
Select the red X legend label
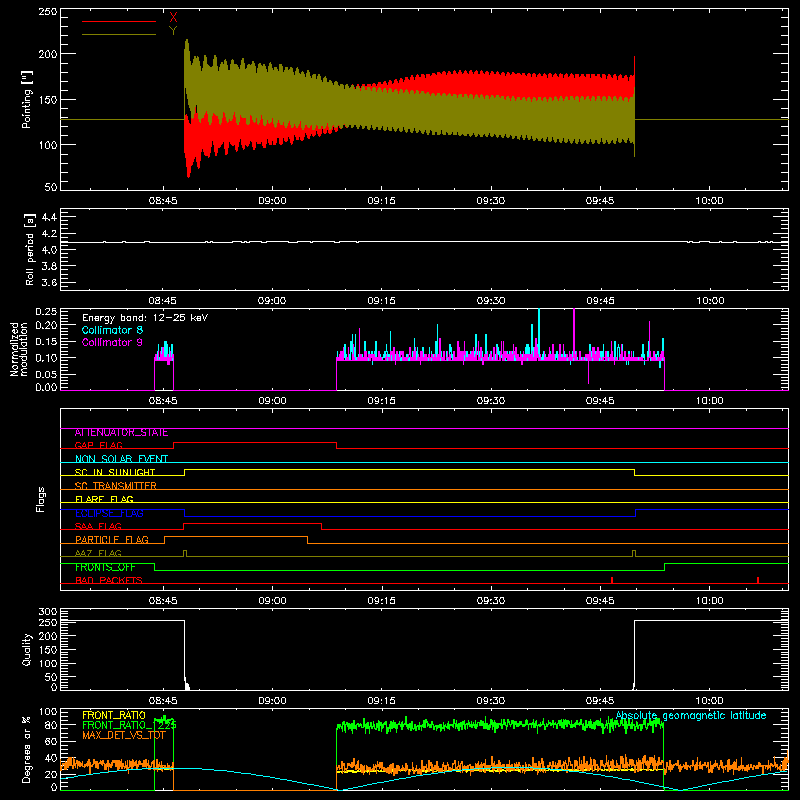pos(173,17)
